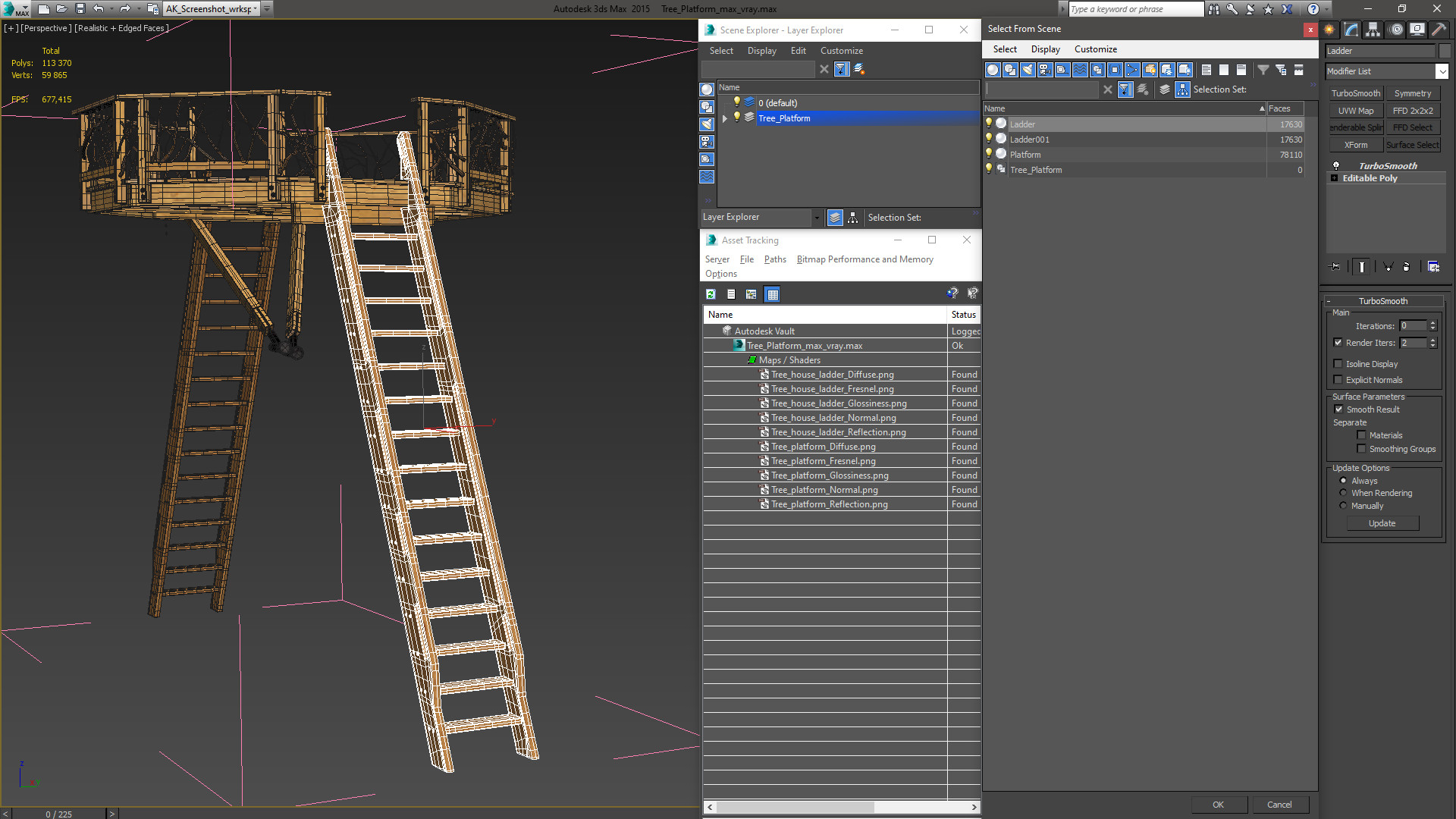Click Select Invert icon in Select From Scene
This screenshot has width=1456, height=819.
pyautogui.click(x=1241, y=70)
